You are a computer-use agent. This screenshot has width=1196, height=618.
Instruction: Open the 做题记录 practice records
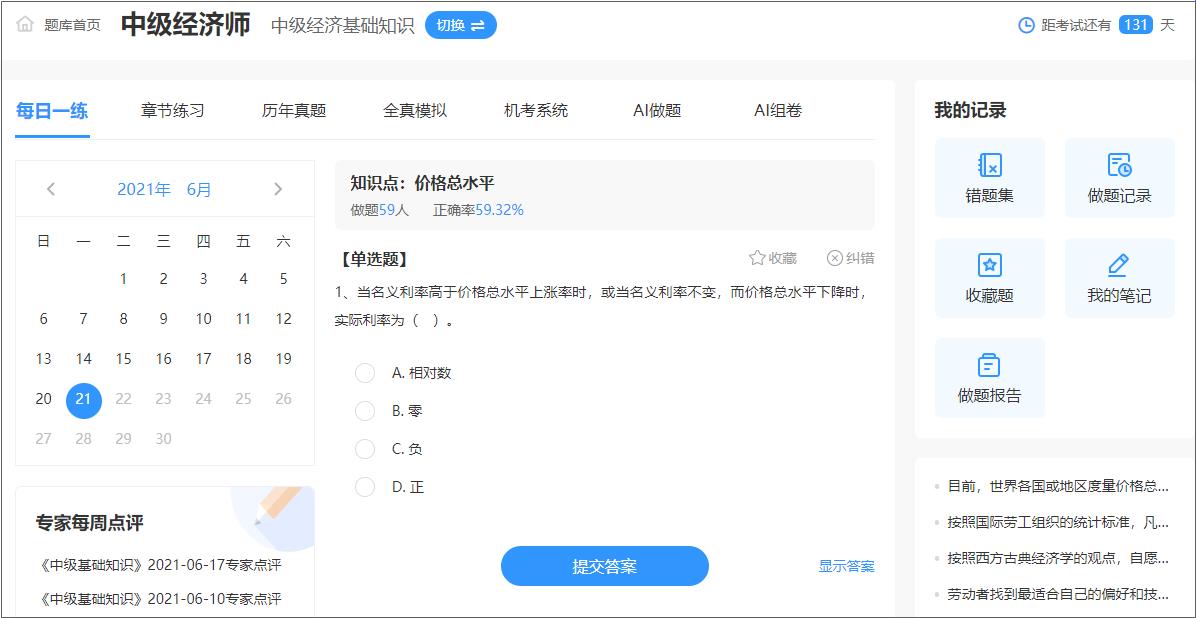(x=1119, y=177)
